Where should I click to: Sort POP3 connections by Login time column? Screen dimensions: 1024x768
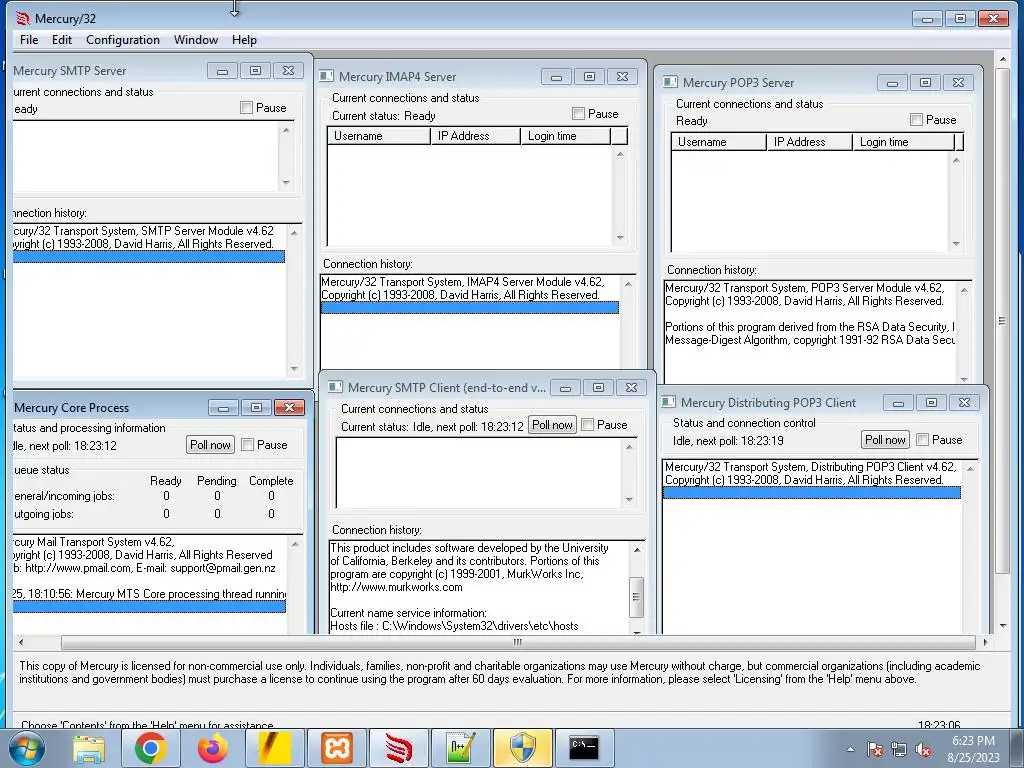(904, 142)
